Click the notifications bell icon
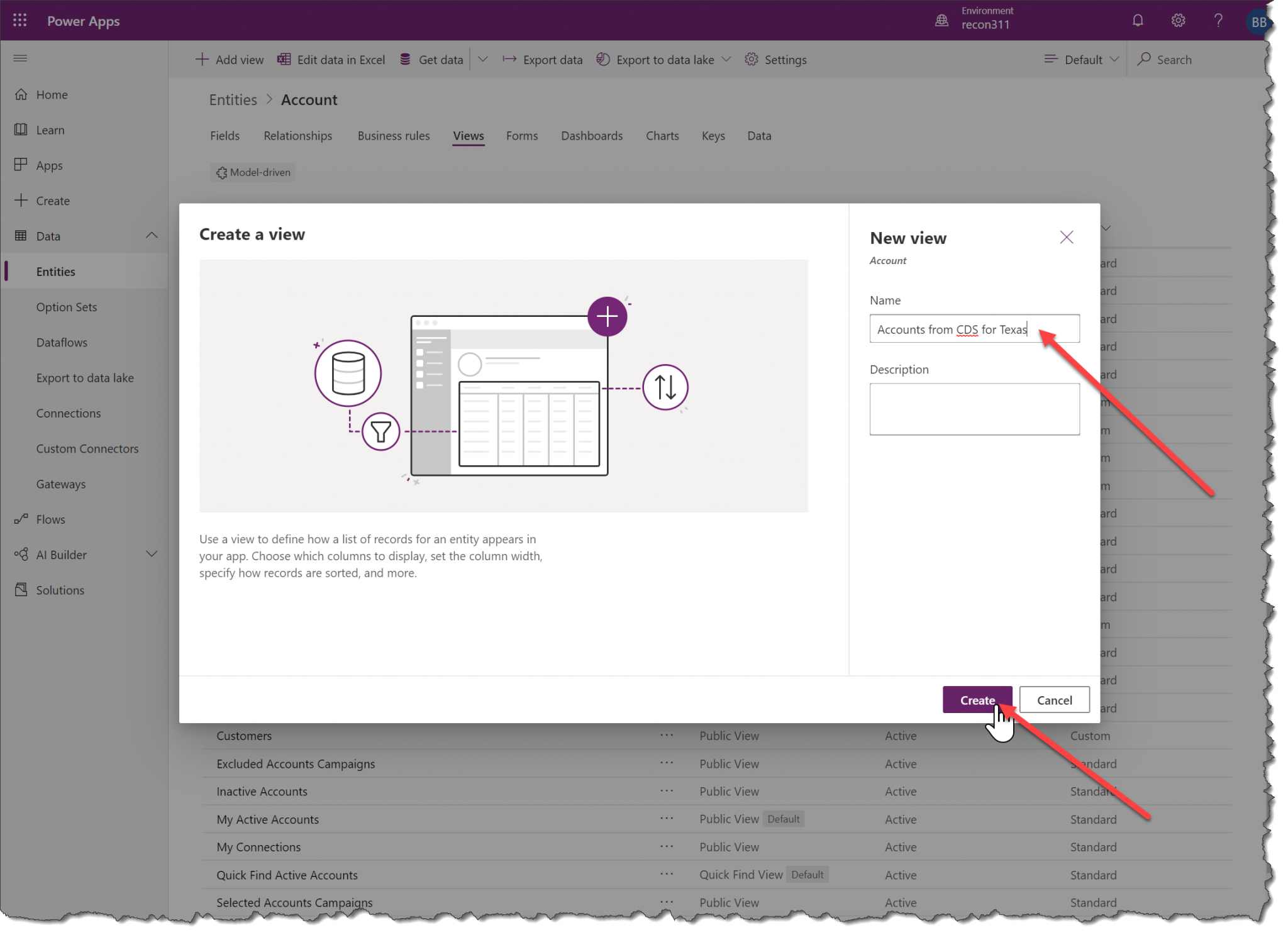This screenshot has width=1288, height=935. point(1137,21)
